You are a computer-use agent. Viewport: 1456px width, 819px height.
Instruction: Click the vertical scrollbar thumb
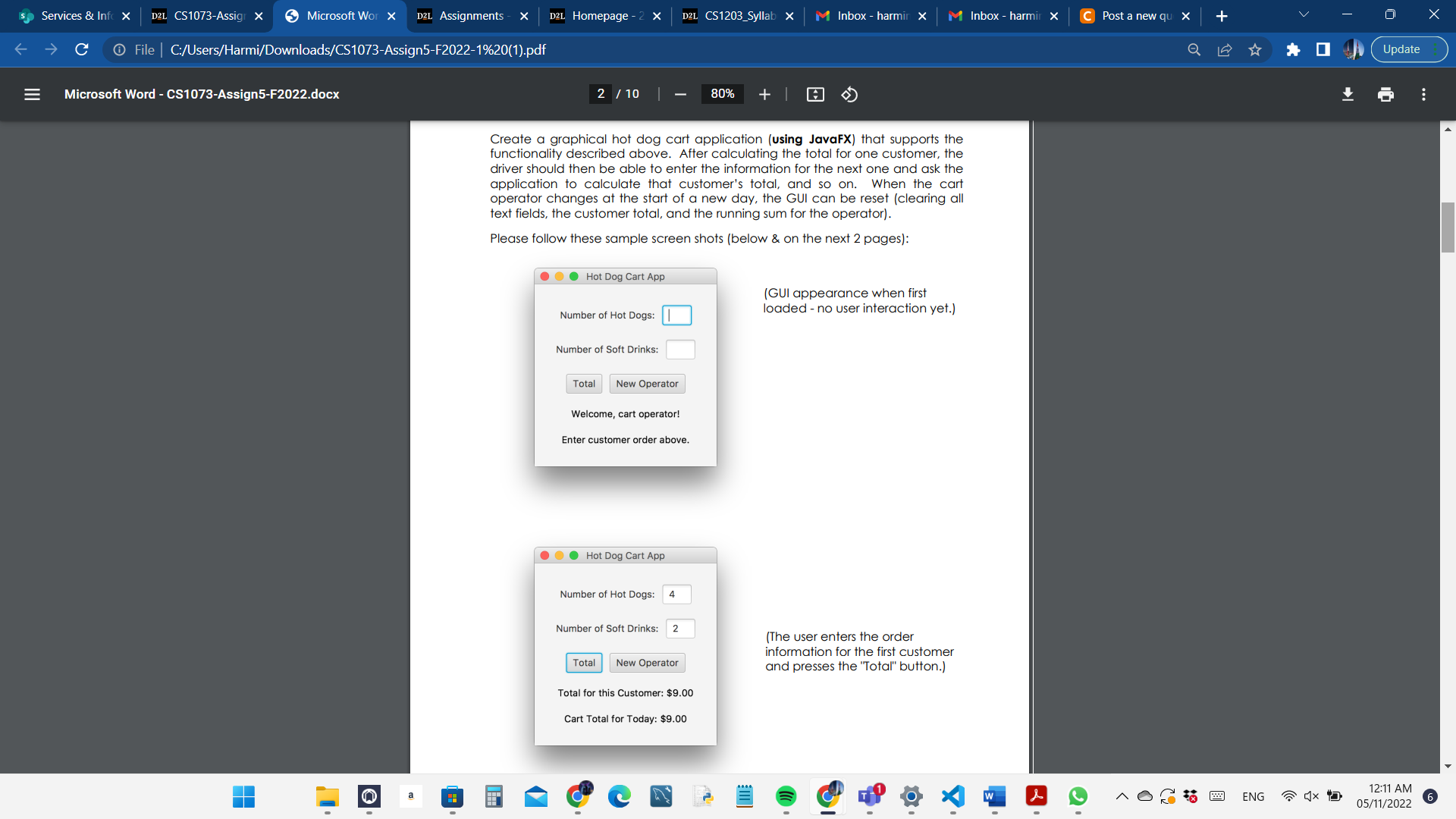point(1448,227)
